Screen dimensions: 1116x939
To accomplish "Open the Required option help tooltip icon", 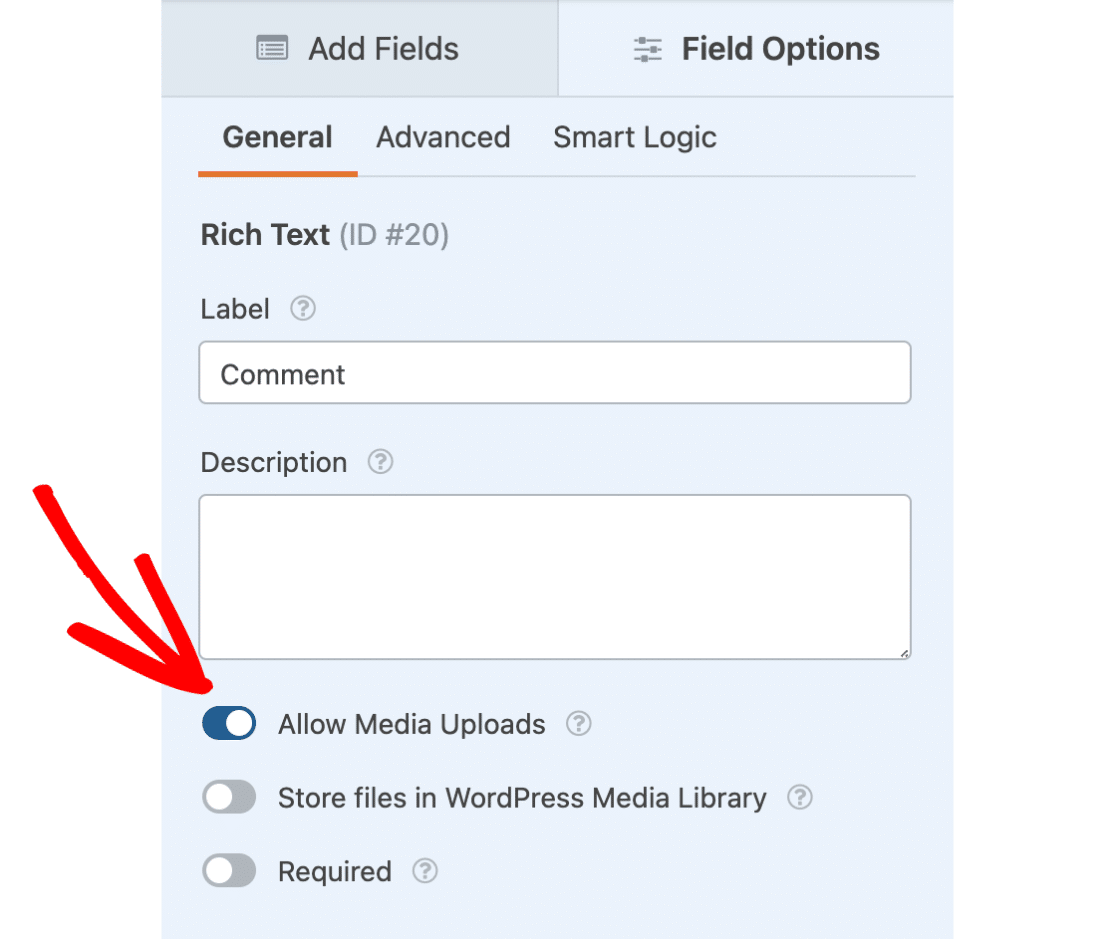I will tap(425, 872).
